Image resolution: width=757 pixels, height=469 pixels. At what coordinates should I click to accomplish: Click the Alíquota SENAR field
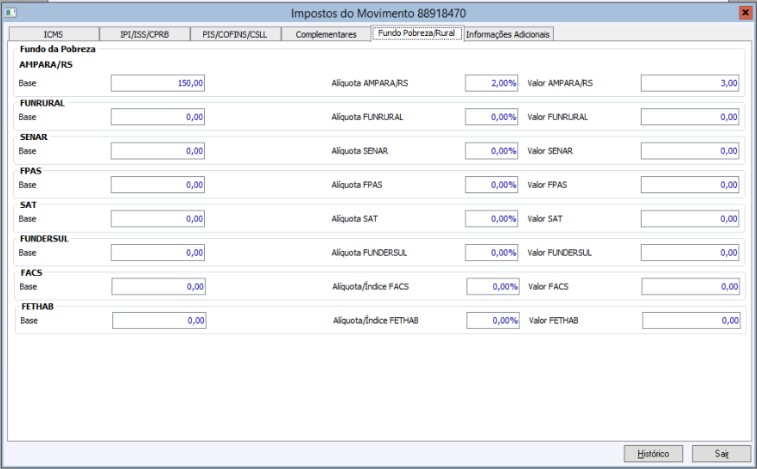[x=491, y=151]
